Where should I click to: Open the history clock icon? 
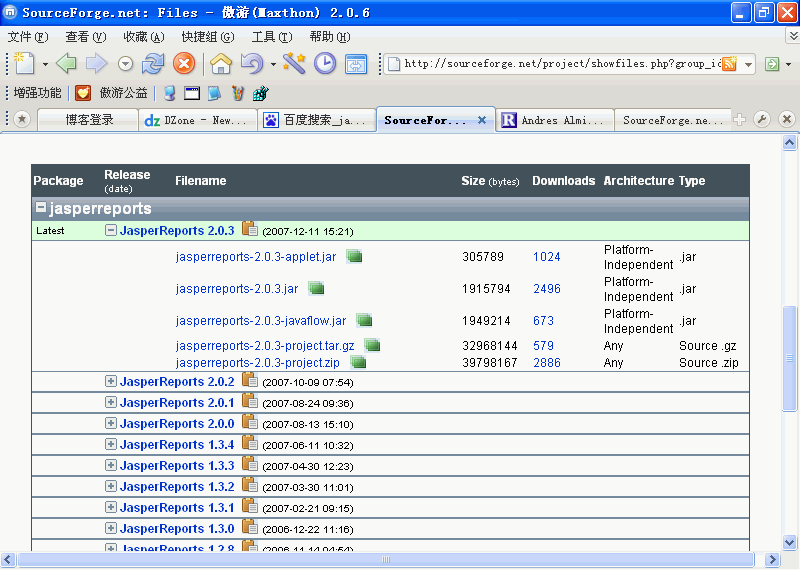[x=324, y=64]
